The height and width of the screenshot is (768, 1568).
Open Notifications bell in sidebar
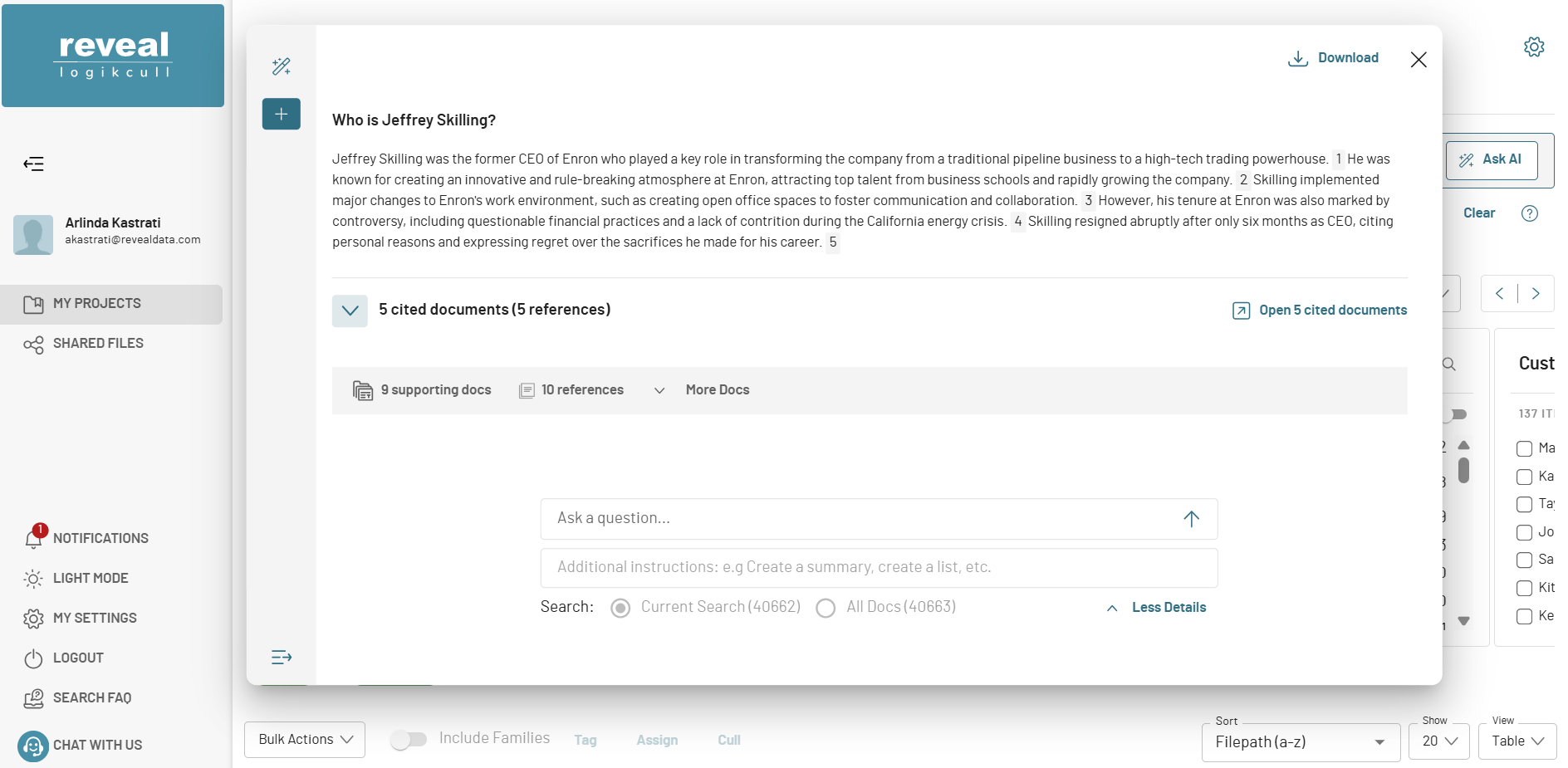point(33,538)
